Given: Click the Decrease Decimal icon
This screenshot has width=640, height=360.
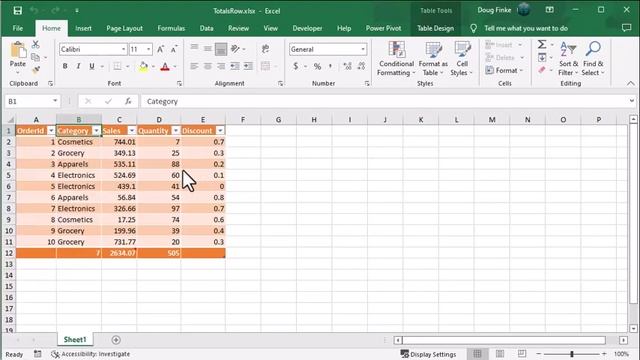Looking at the screenshot, I should click(361, 66).
